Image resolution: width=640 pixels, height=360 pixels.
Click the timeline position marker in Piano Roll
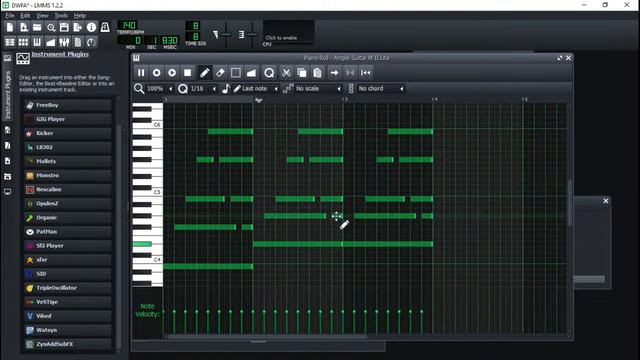click(x=258, y=100)
